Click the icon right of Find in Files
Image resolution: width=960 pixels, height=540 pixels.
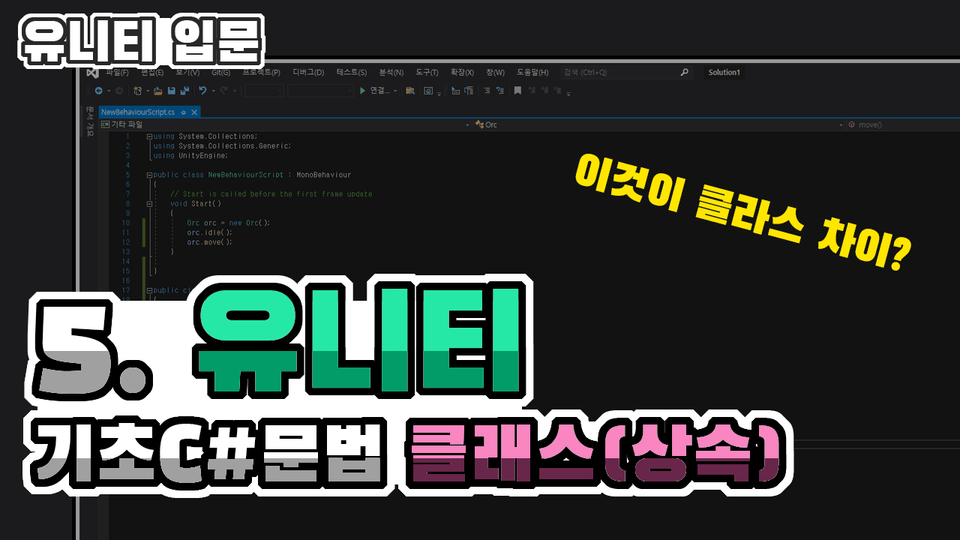tap(429, 91)
